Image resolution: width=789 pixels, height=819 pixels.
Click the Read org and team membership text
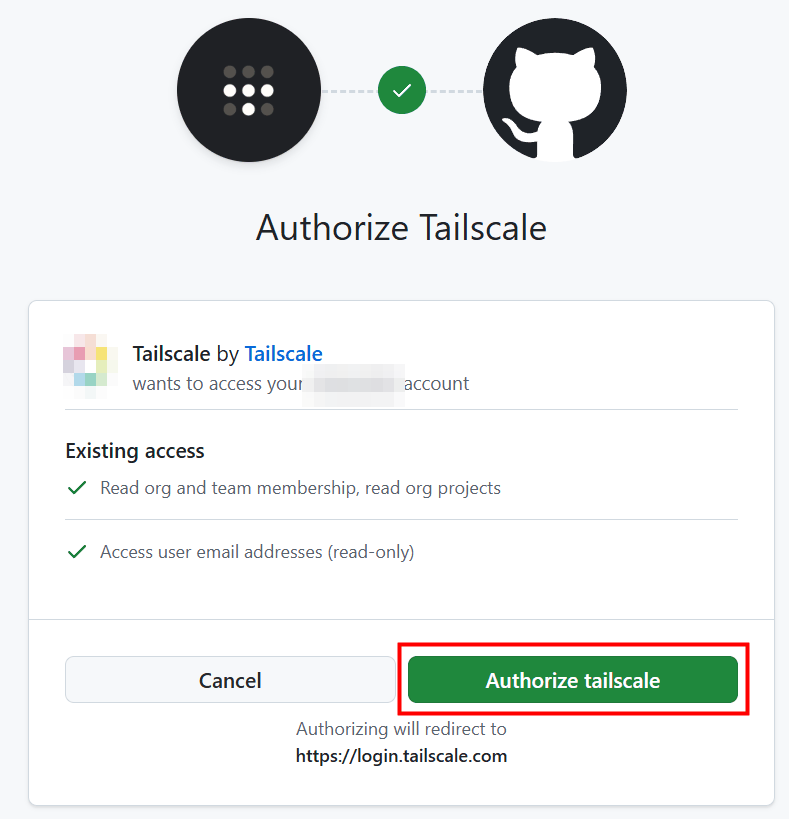click(x=300, y=488)
